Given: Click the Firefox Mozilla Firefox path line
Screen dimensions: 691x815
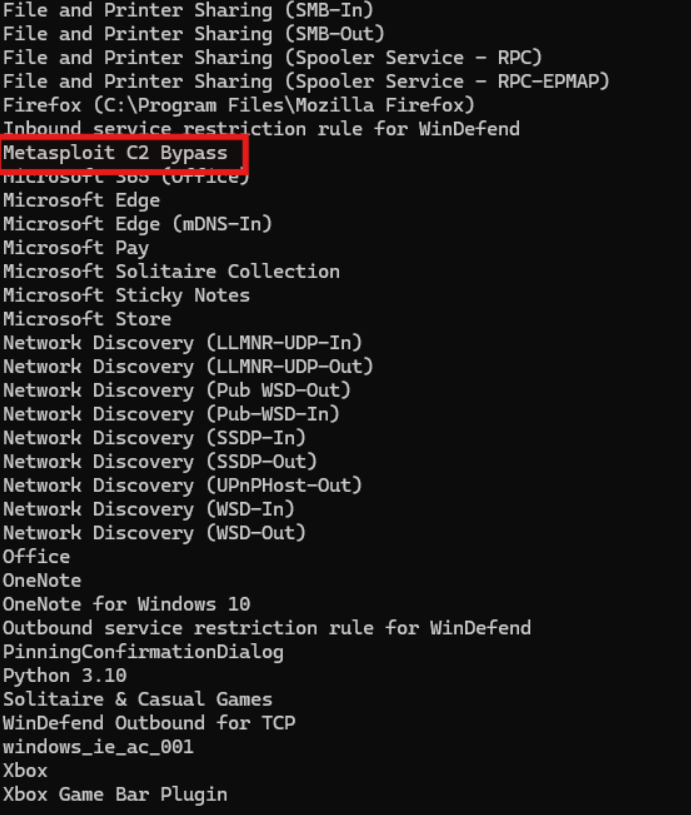Looking at the screenshot, I should [239, 105].
